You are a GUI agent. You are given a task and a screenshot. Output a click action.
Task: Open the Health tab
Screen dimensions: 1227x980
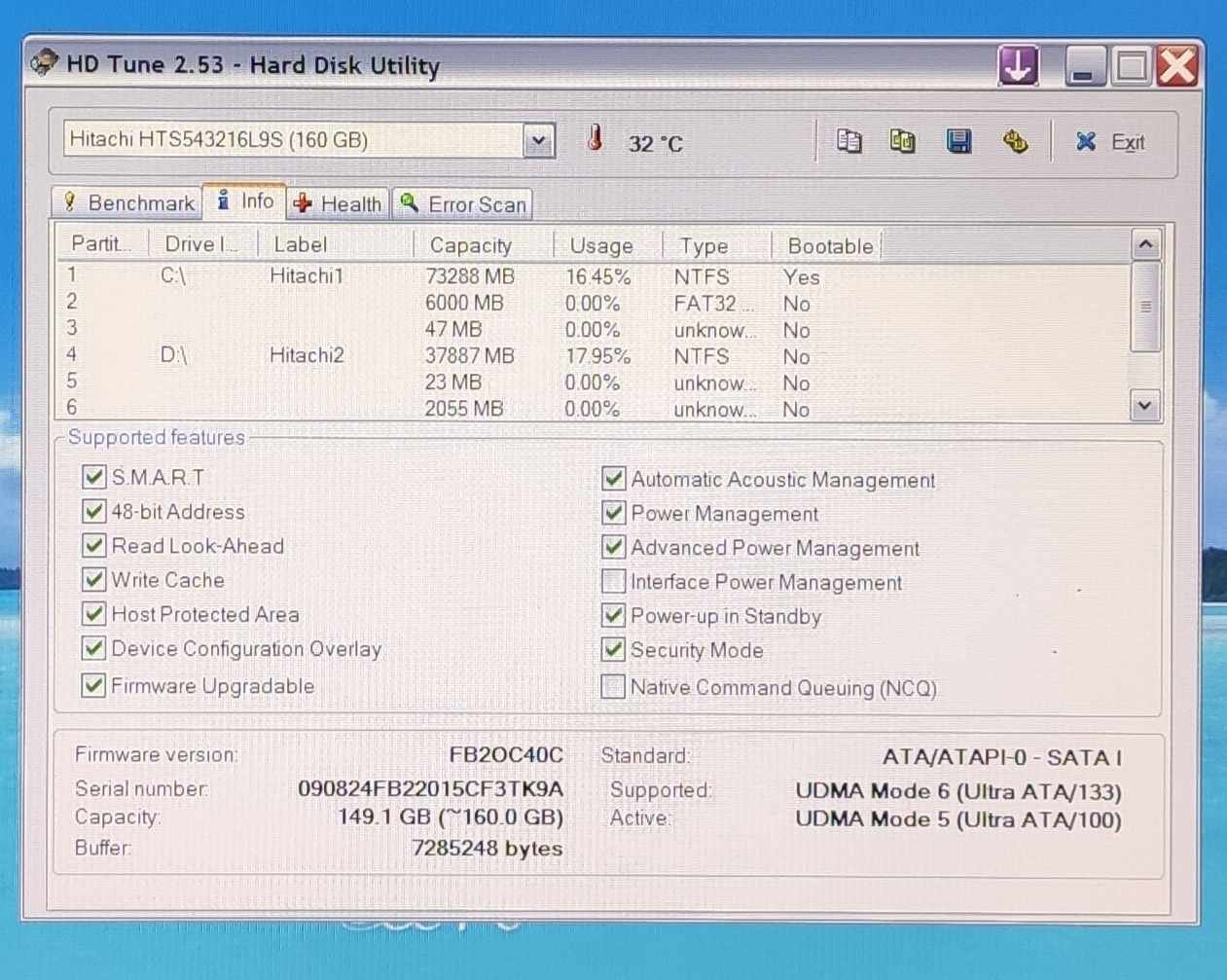coord(339,203)
